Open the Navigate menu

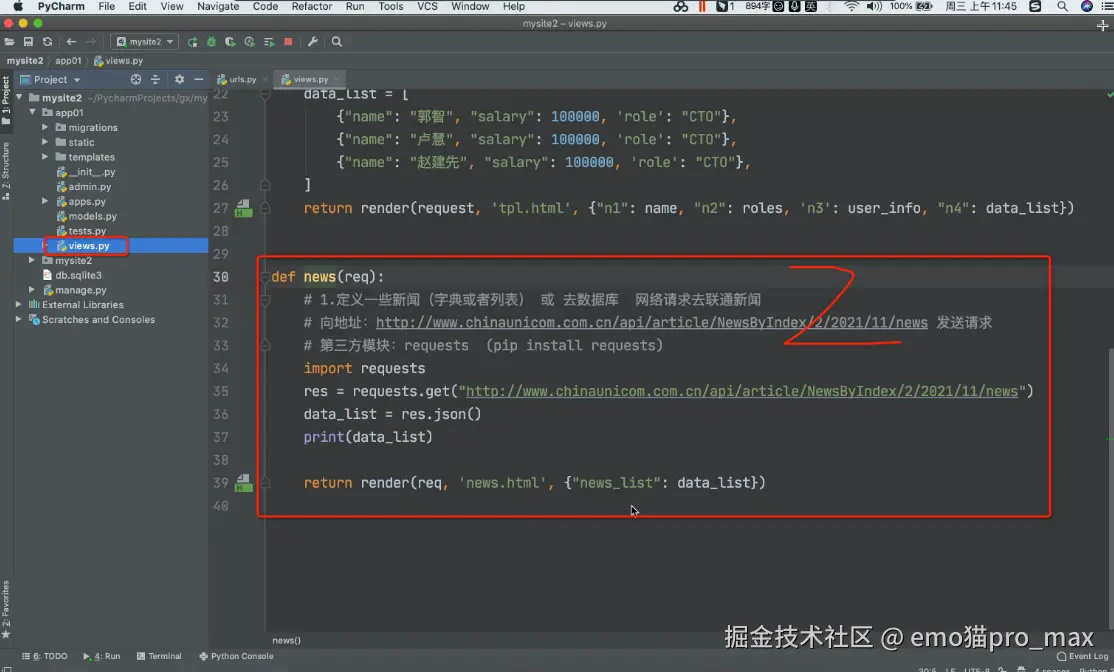pos(218,6)
